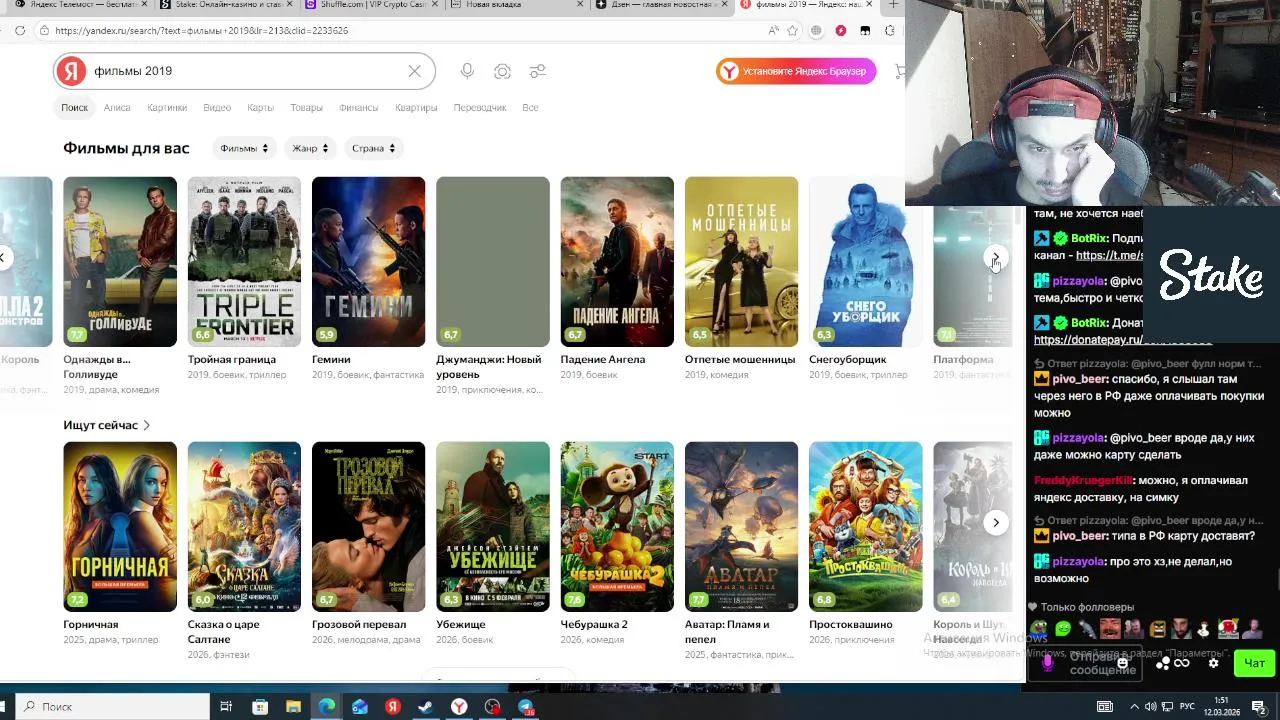Viewport: 1280px width, 720px height.
Task: Click the Windows taskbar search box 'Поиск'
Action: (110, 707)
